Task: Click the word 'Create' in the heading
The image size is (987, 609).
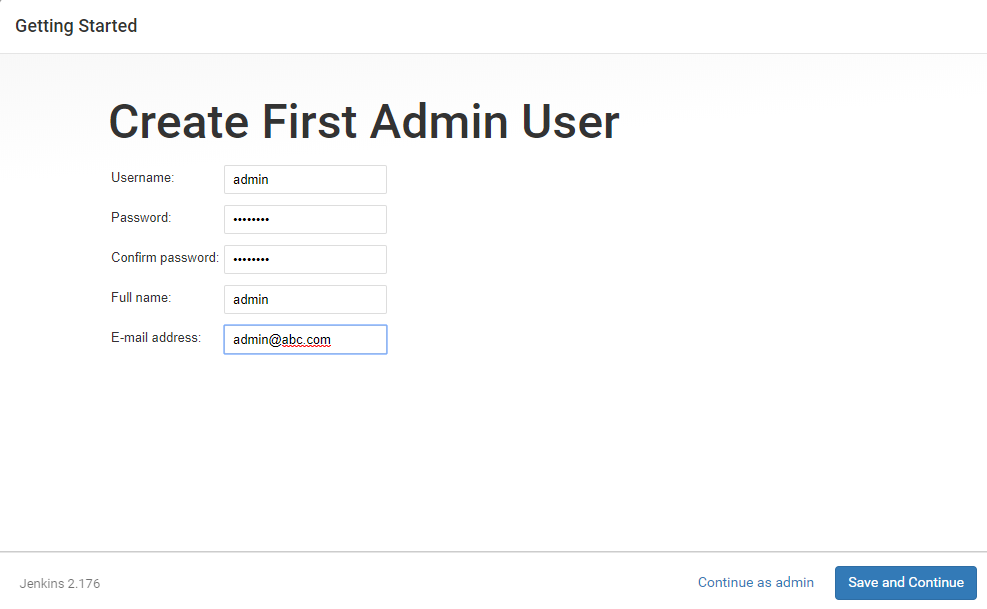Action: pos(179,122)
